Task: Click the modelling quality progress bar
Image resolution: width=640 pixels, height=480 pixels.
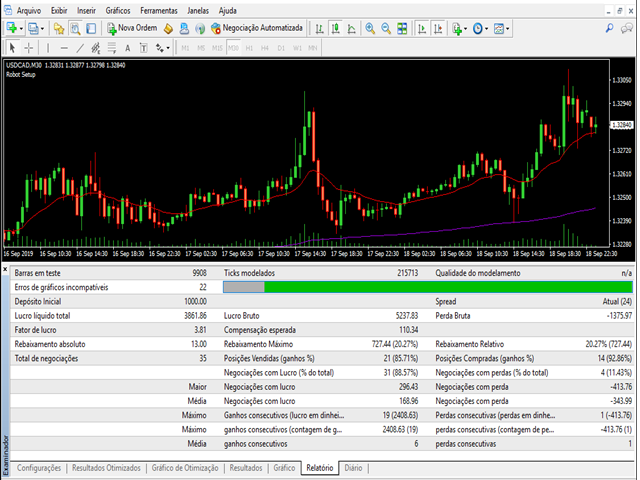Action: click(x=428, y=287)
